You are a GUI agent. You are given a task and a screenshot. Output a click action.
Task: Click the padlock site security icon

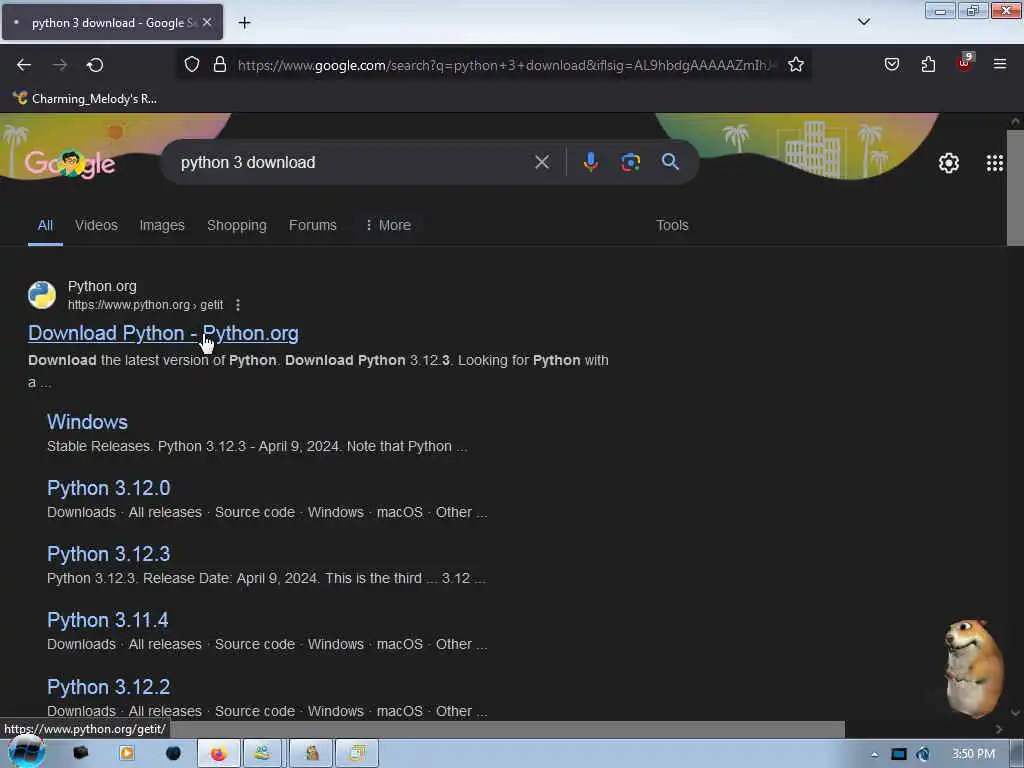point(220,65)
